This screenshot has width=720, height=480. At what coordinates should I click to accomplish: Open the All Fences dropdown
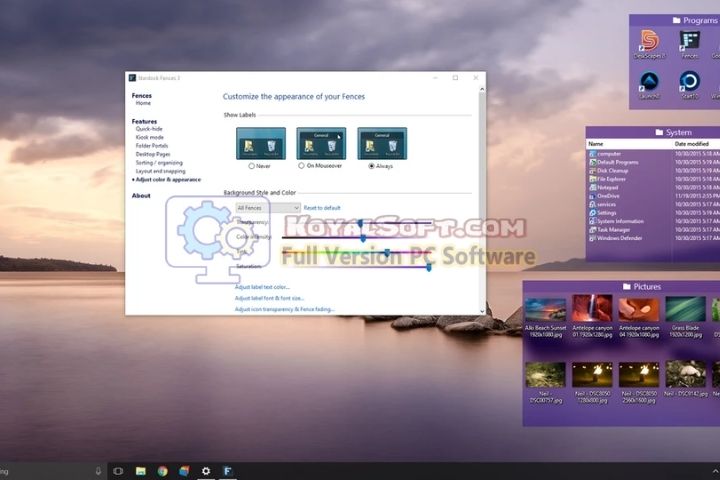268,208
